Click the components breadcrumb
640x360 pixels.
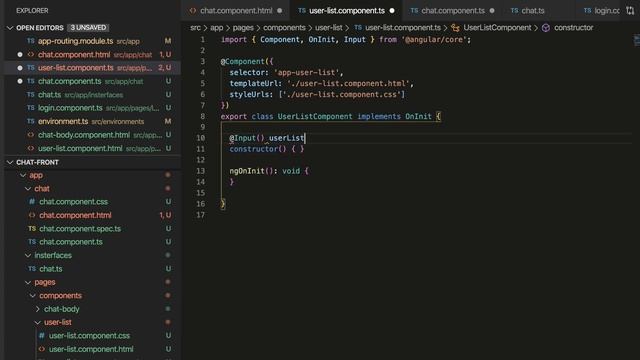click(x=284, y=28)
